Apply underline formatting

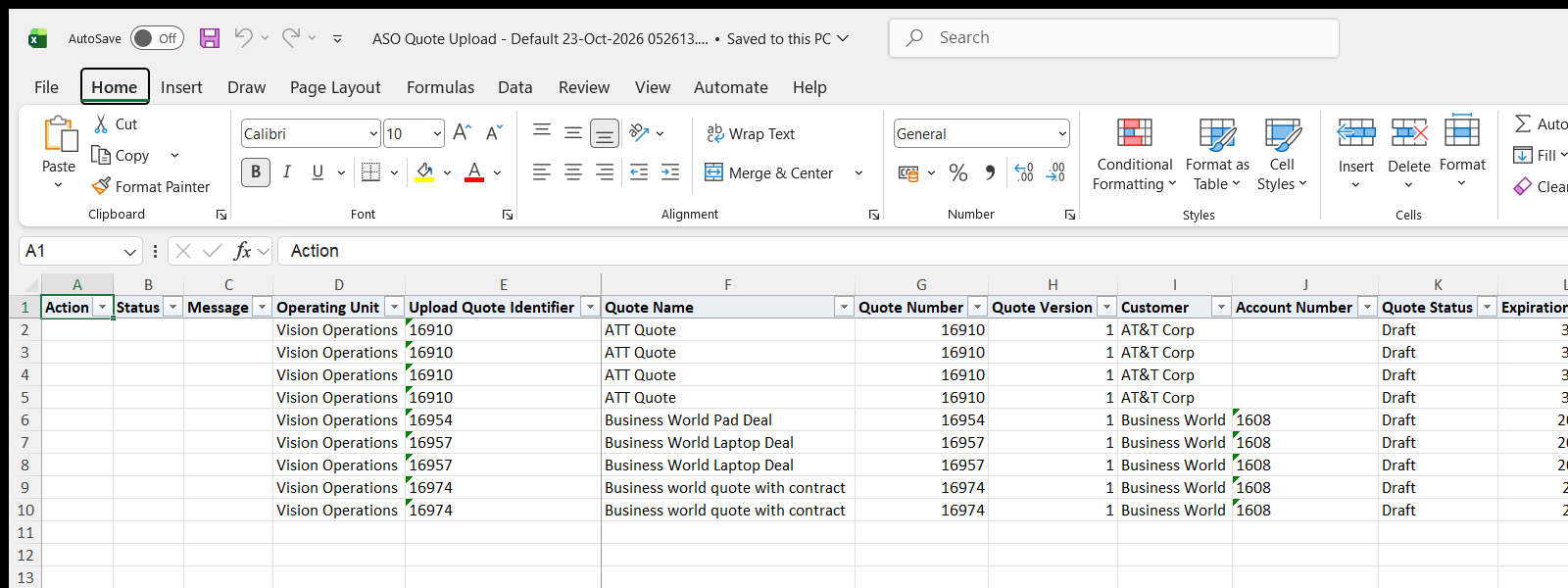(318, 172)
